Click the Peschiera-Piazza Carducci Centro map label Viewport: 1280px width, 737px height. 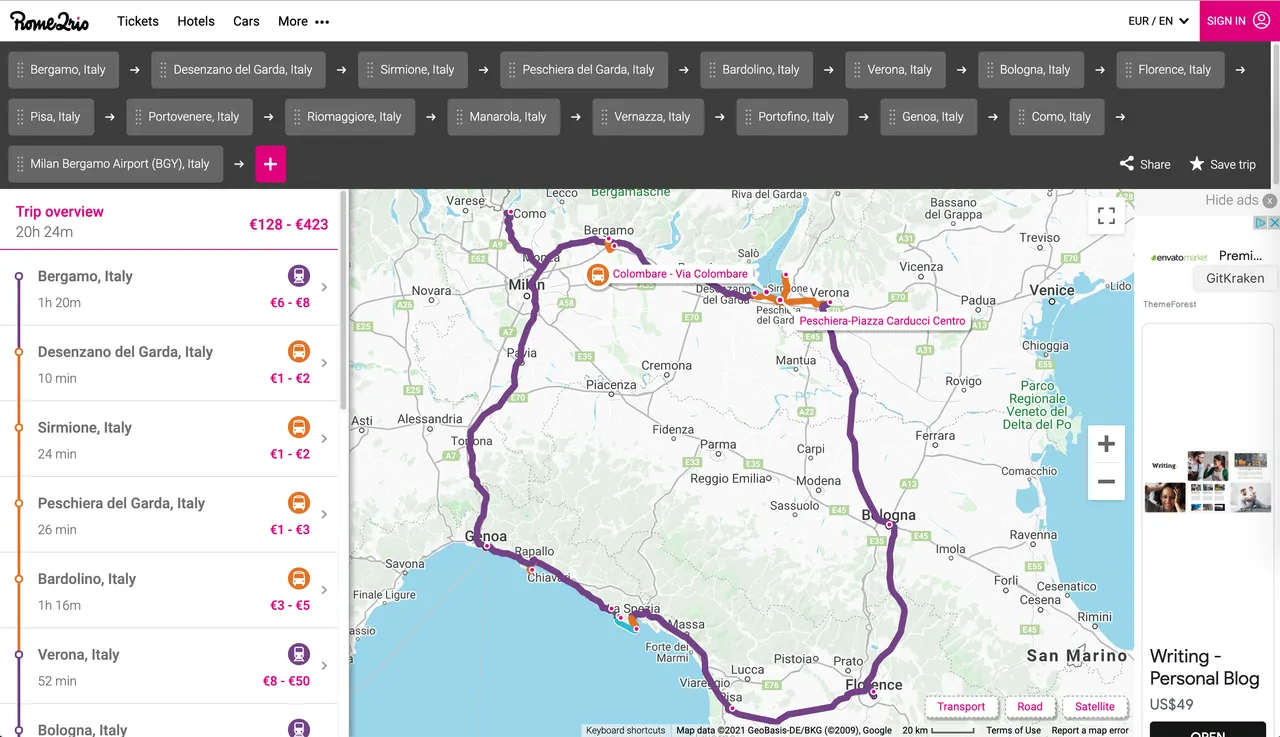883,321
